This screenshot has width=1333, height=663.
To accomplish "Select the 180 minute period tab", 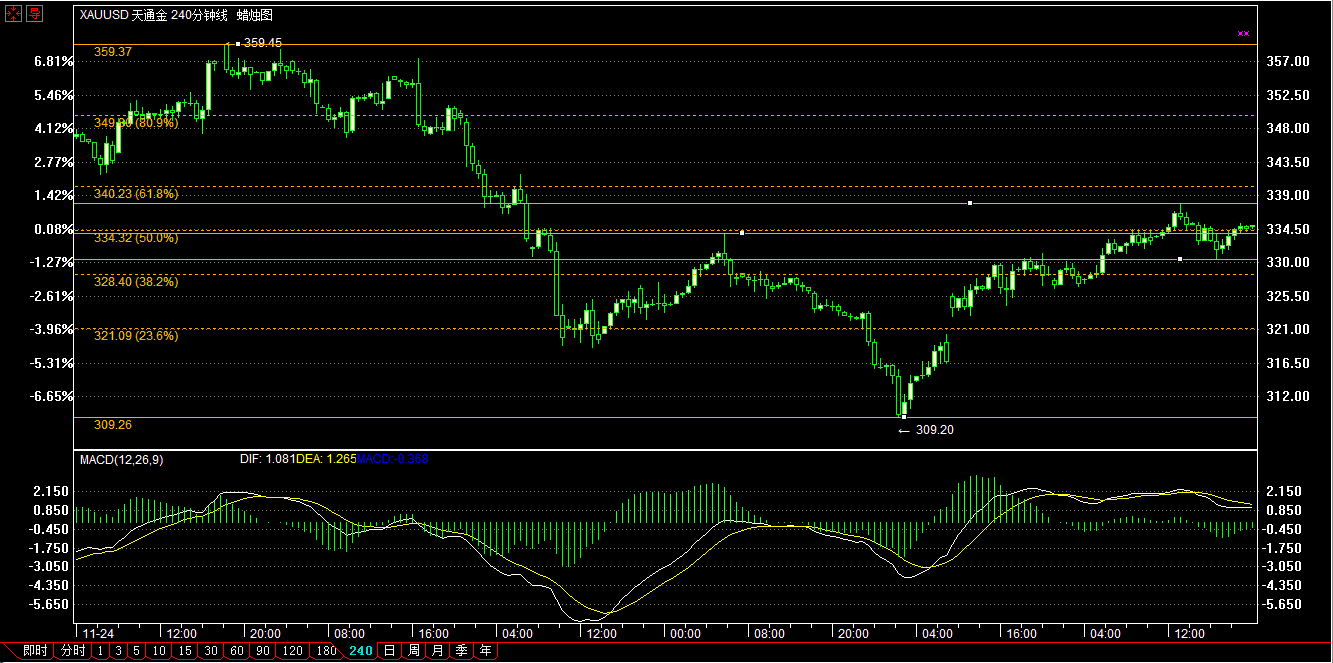I will (x=325, y=651).
